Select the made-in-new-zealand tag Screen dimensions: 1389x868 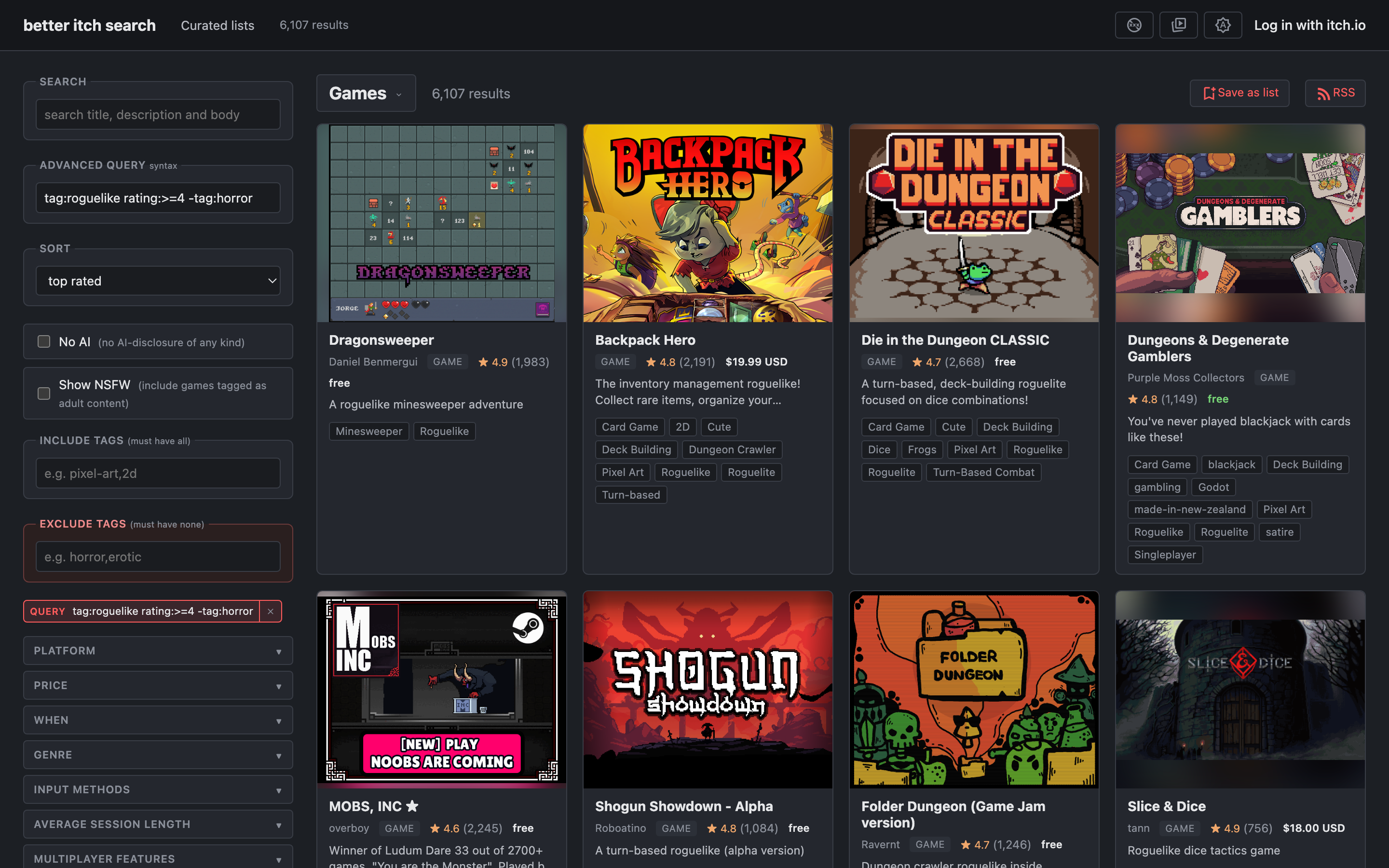click(x=1190, y=509)
